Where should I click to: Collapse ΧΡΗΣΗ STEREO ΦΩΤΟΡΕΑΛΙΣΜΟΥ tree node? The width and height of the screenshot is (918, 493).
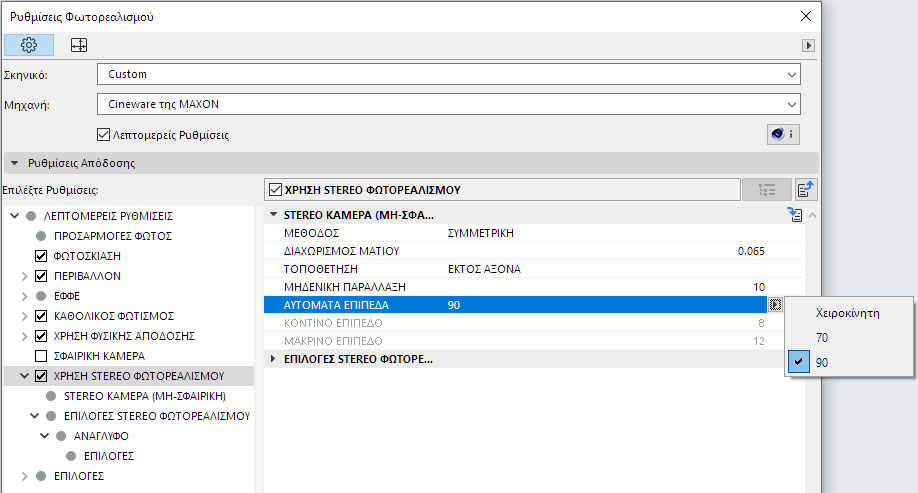[x=25, y=376]
